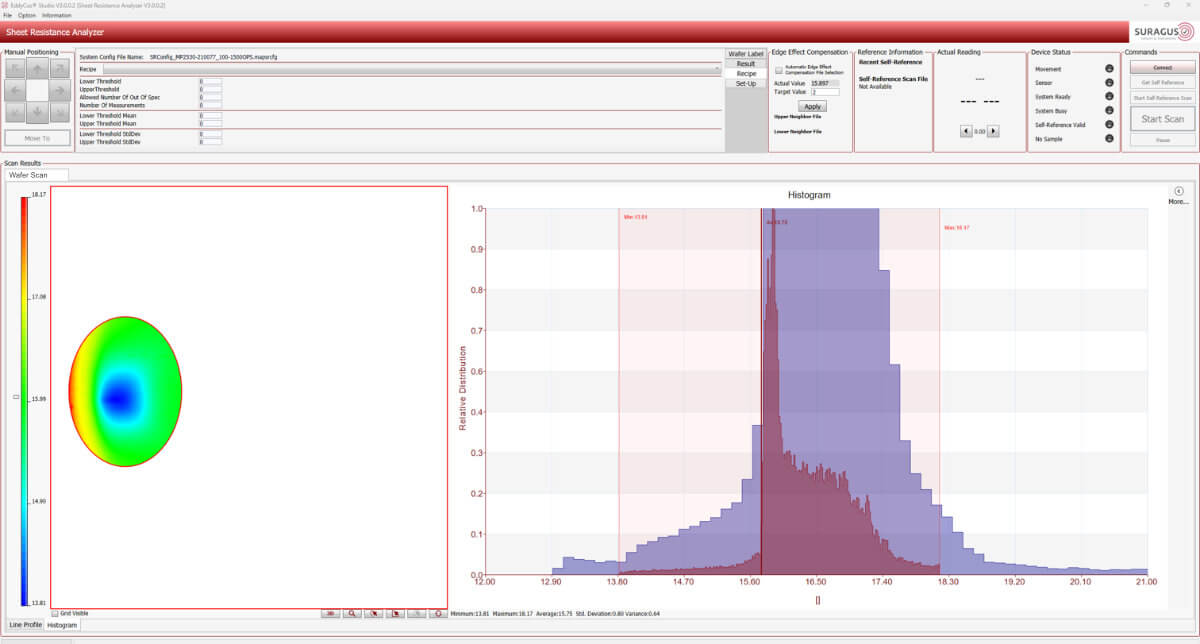1200x644 pixels.
Task: Open the Recipe dropdown list
Action: click(x=410, y=70)
